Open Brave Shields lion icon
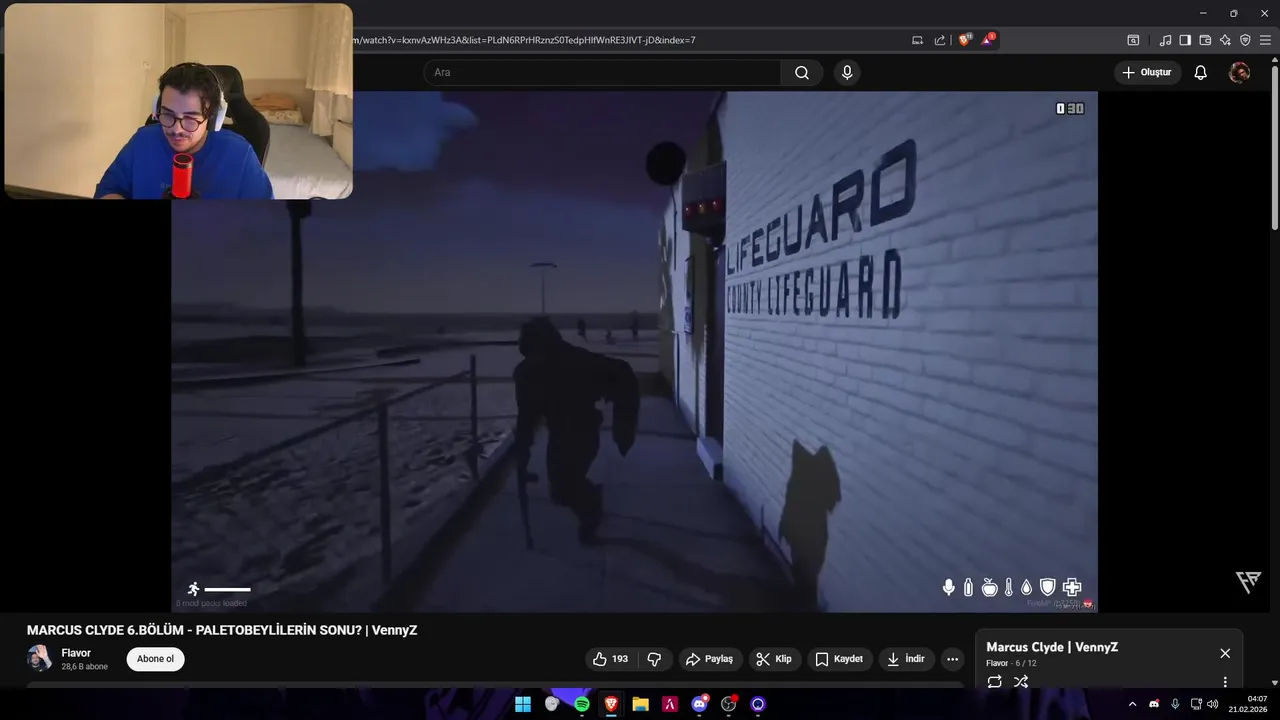 pyautogui.click(x=964, y=40)
